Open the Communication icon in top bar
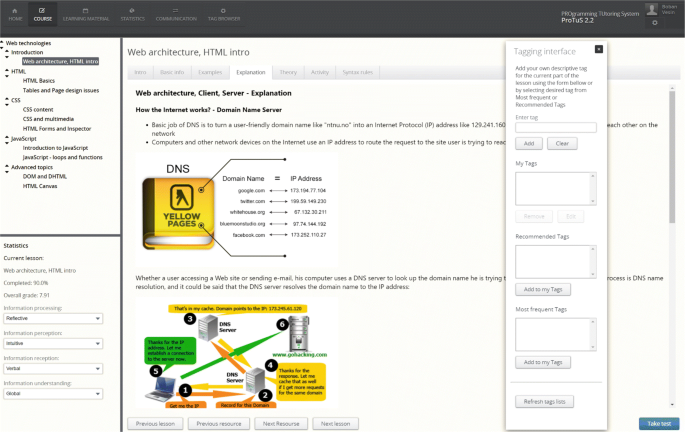 tap(176, 13)
